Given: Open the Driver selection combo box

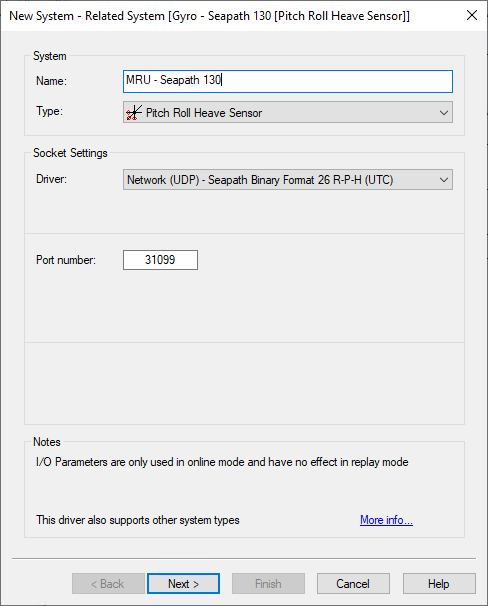Looking at the screenshot, I should pos(288,180).
